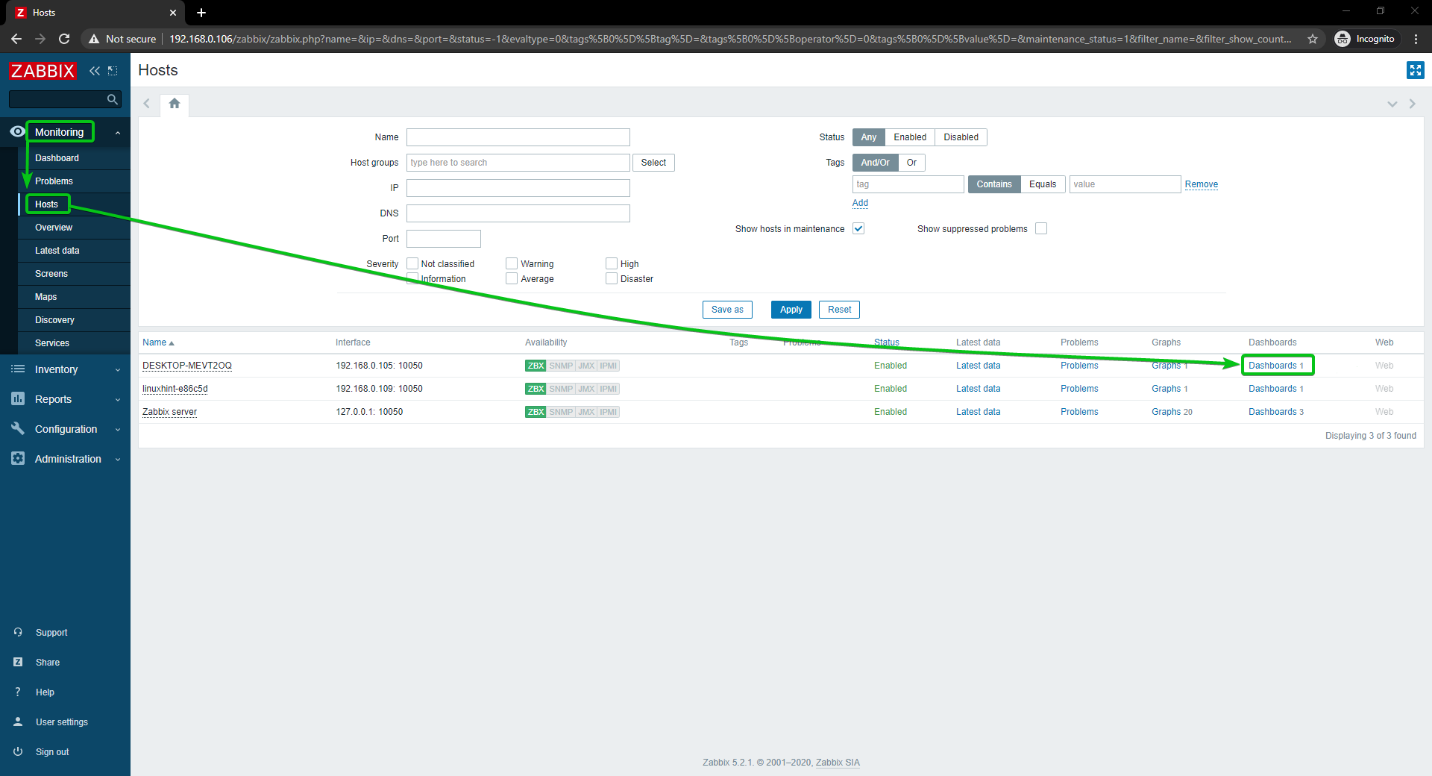Viewport: 1432px width, 776px height.
Task: Open Latest data in sidebar
Action: pyautogui.click(x=57, y=250)
